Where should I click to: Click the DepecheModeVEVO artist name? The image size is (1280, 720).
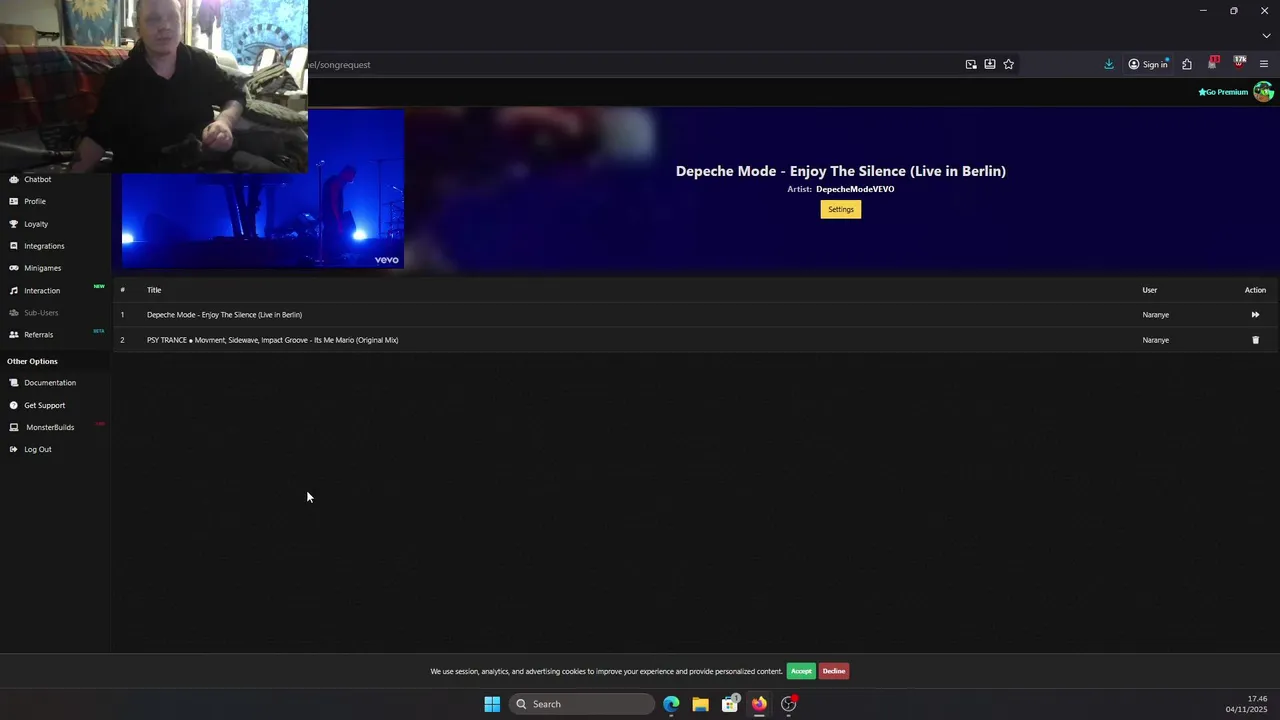855,189
